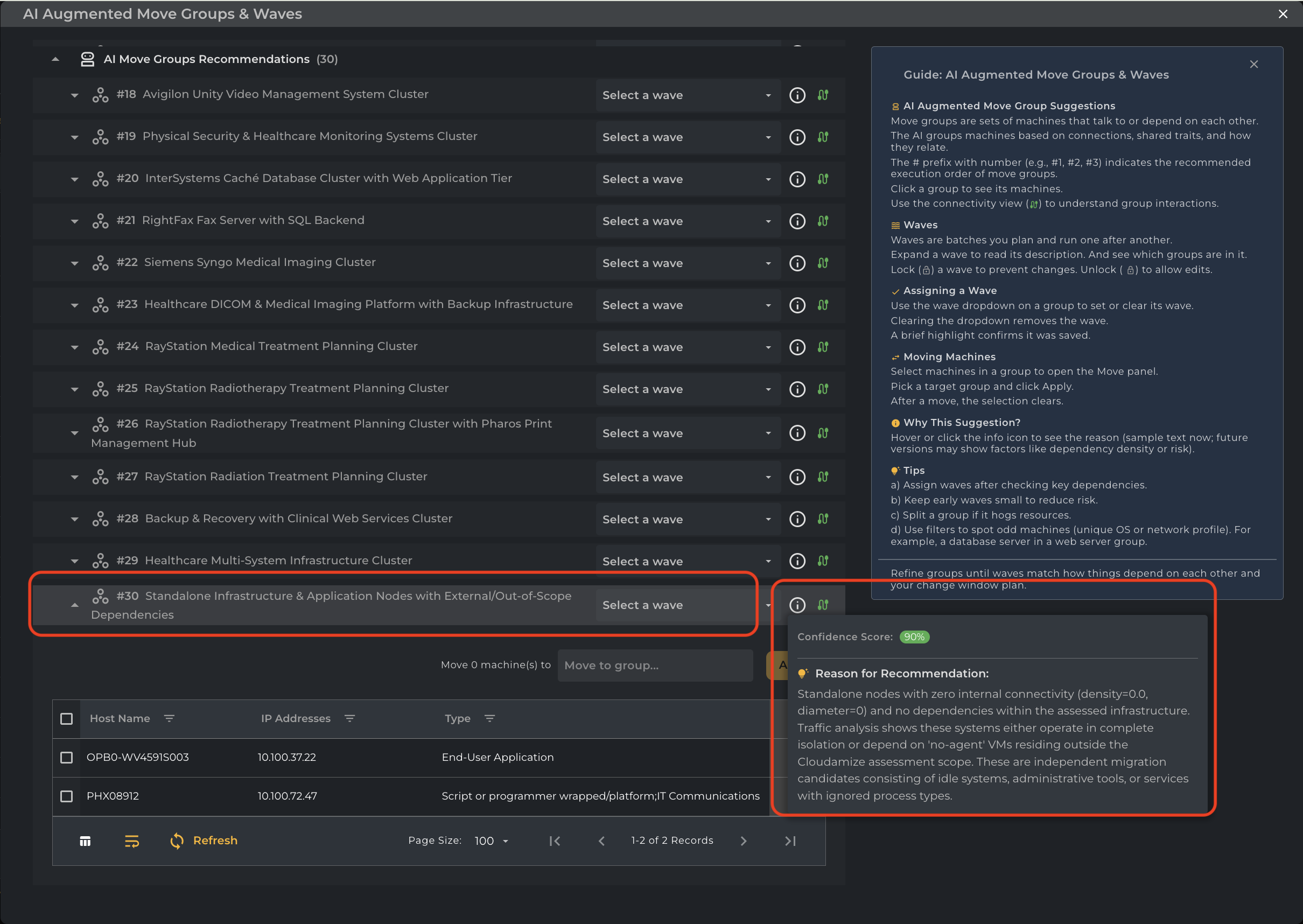Screen dimensions: 1303x924
Task: Open the Type column filter icon
Action: click(x=489, y=719)
